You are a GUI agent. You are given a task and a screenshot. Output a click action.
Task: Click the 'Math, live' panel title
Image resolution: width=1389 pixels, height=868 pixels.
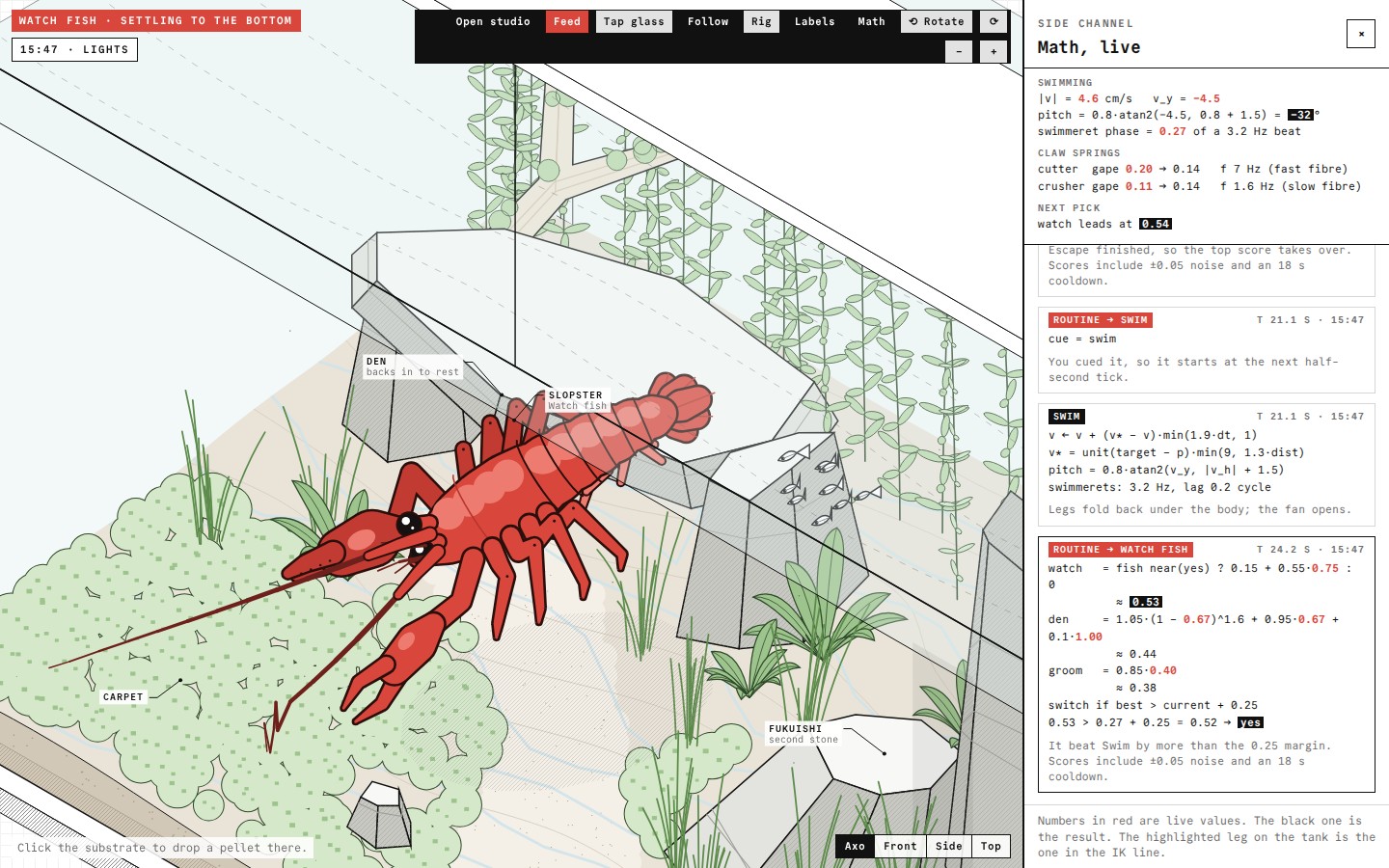1089,47
